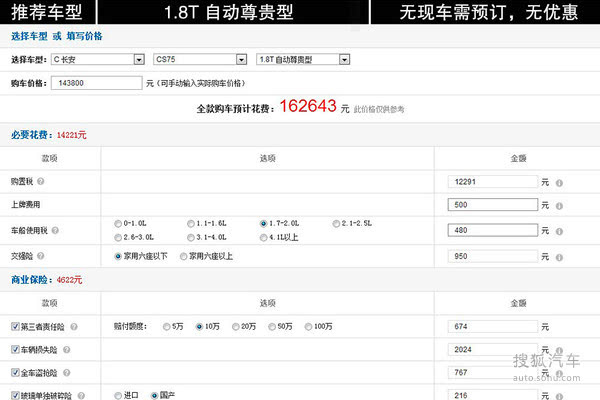Choose 20万 compensation limit option
Viewport: 600px width, 400px height.
pyautogui.click(x=235, y=326)
